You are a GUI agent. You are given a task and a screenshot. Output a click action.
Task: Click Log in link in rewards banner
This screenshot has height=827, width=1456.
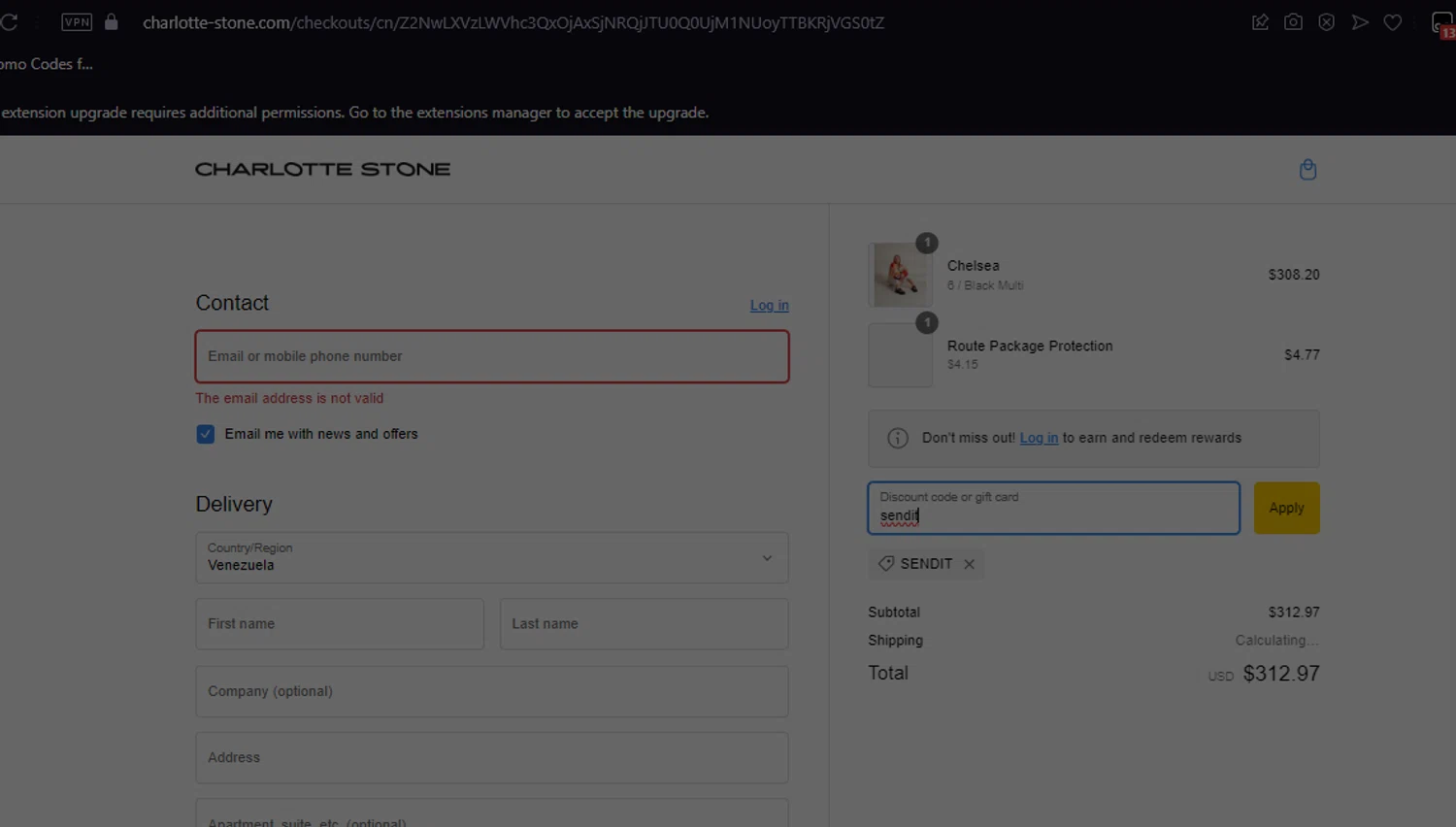(1039, 438)
